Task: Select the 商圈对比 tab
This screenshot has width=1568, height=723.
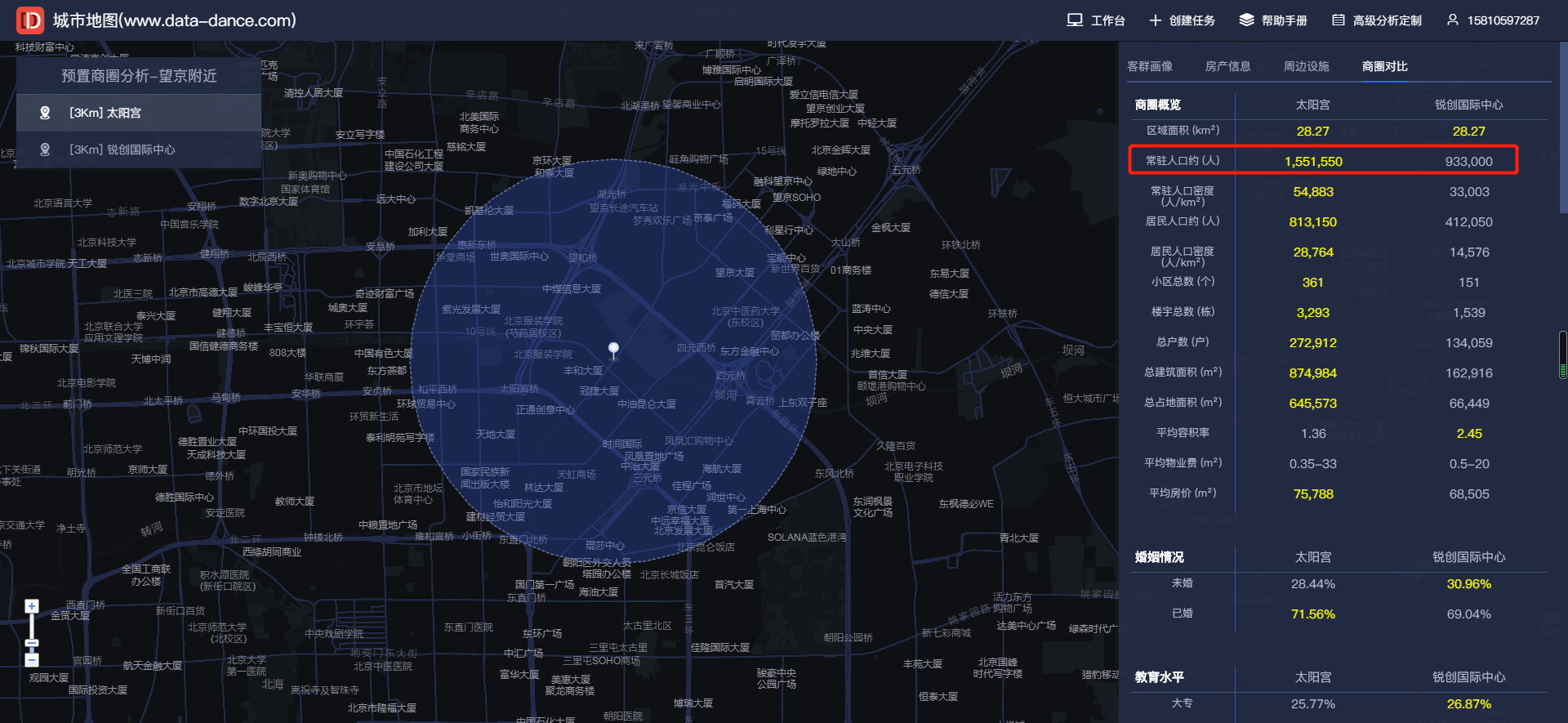Action: [1385, 66]
